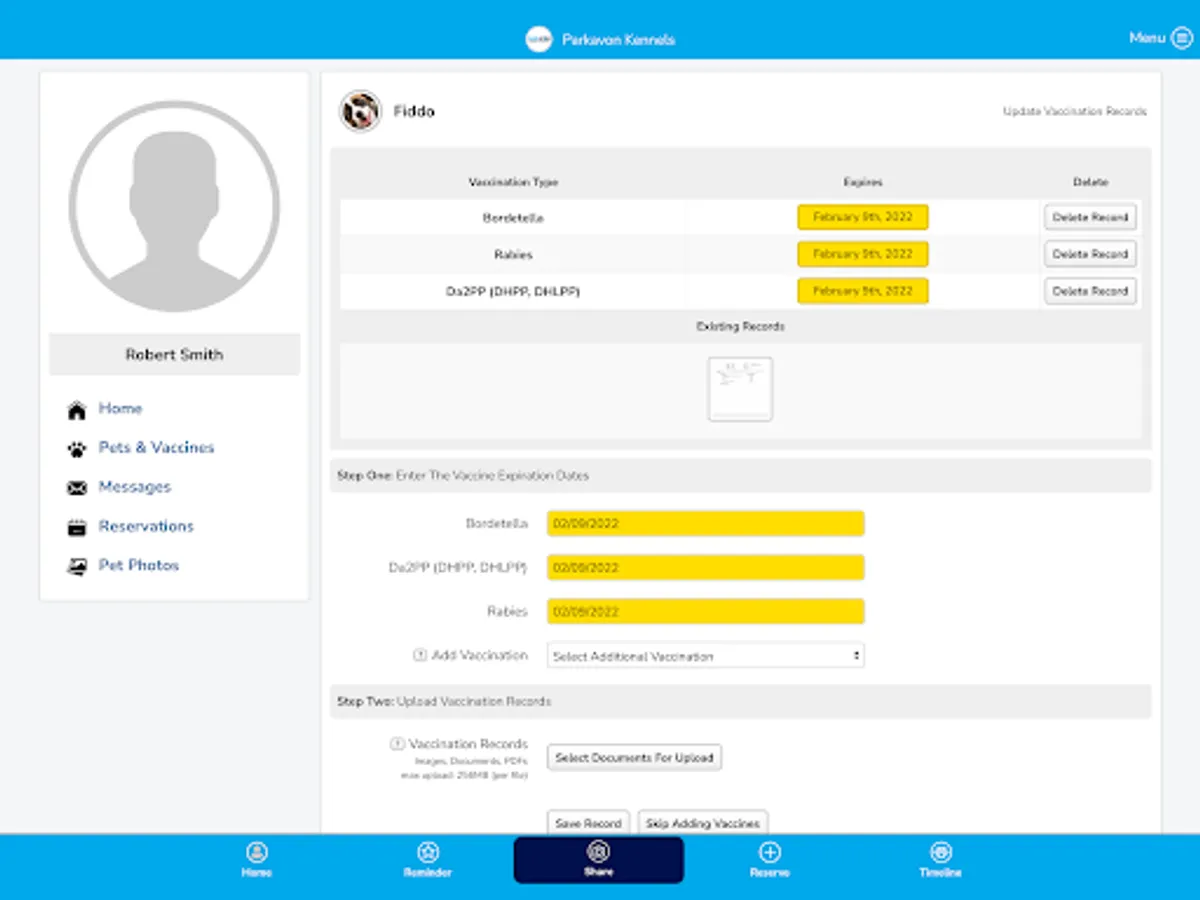Click Skip Adding Vaccines button
This screenshot has height=900, width=1200.
(x=702, y=823)
